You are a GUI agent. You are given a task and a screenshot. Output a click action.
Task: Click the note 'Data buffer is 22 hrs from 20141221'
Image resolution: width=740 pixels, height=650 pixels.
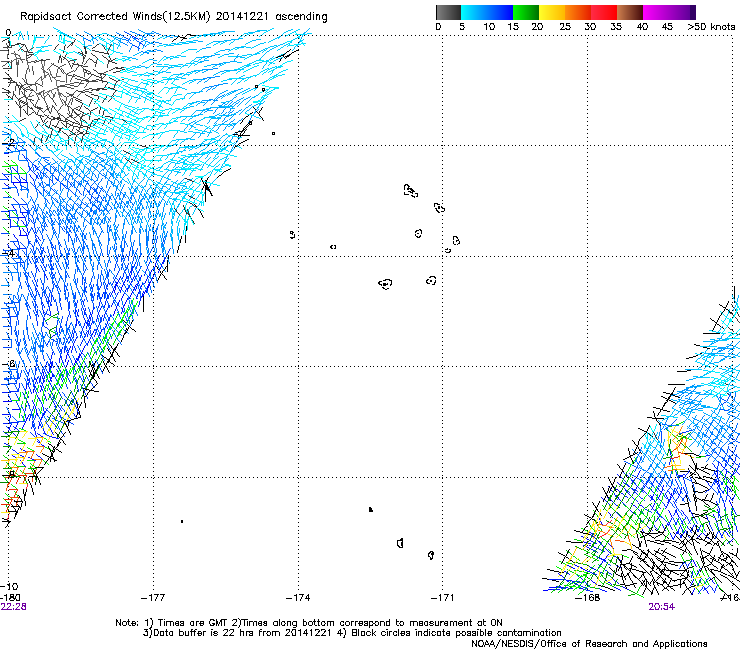click(242, 633)
